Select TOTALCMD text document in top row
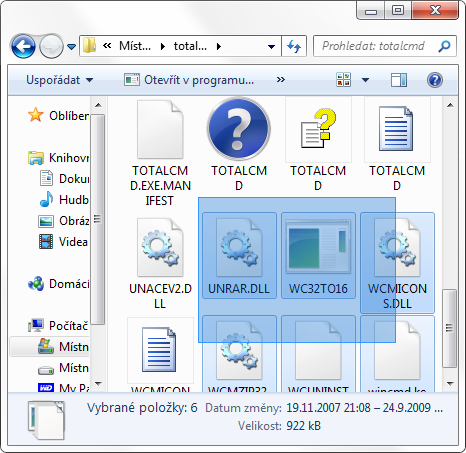This screenshot has width=466, height=453. pos(397,145)
